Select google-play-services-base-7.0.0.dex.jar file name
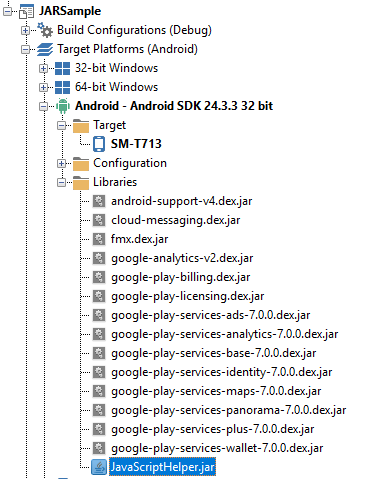This screenshot has width=367, height=479. [214, 353]
